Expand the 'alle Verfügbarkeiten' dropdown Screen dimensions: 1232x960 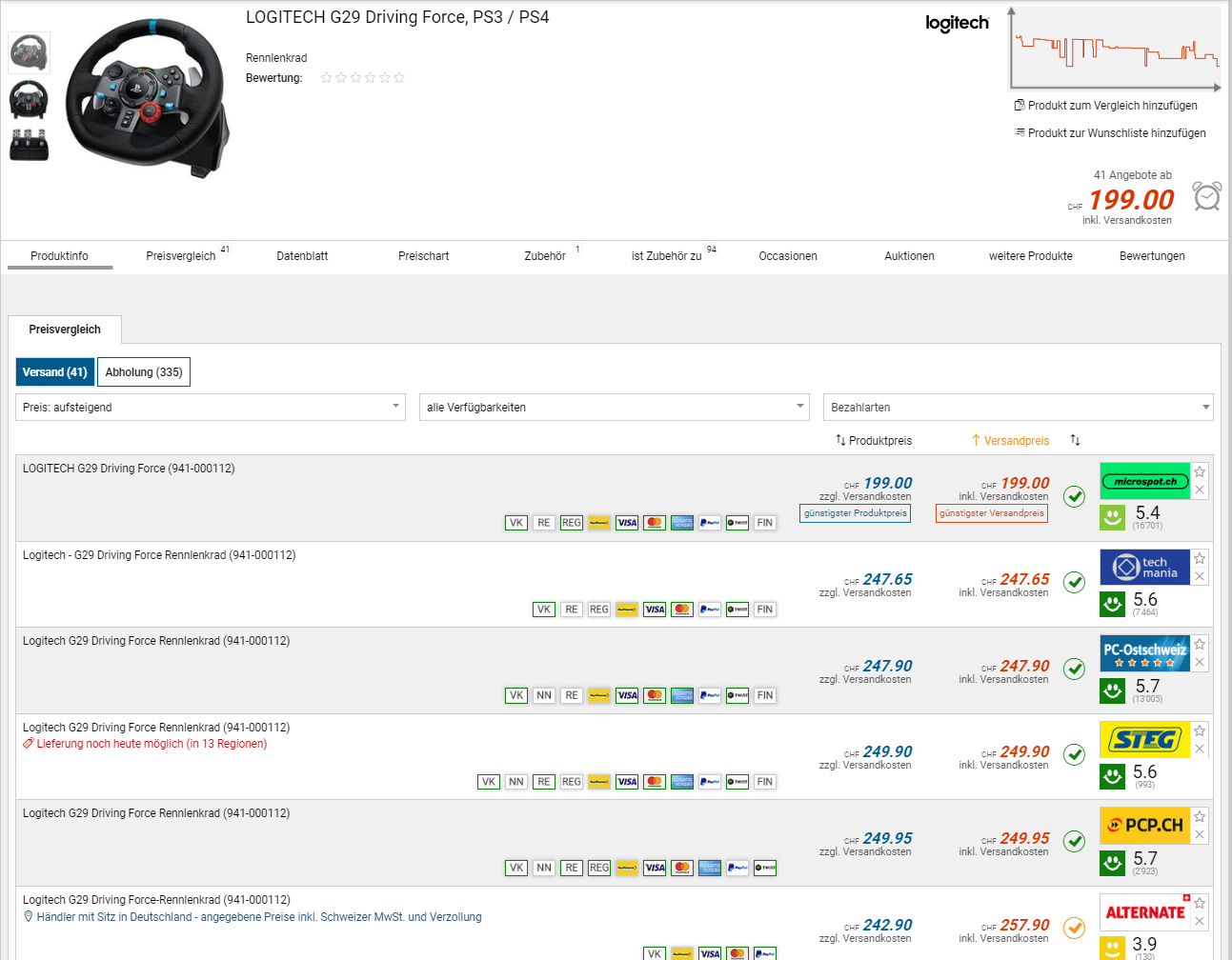click(614, 408)
